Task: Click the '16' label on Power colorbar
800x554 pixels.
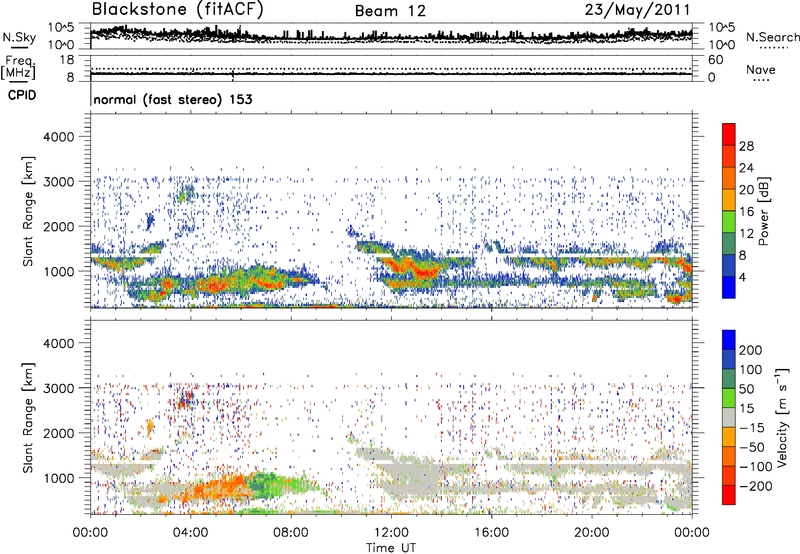Action: pos(746,212)
